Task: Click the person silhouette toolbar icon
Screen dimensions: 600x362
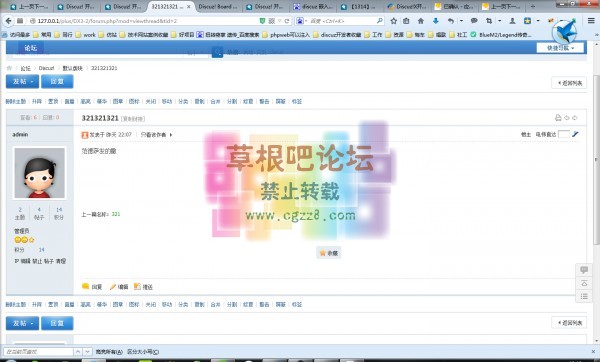Action: pyautogui.click(x=512, y=21)
